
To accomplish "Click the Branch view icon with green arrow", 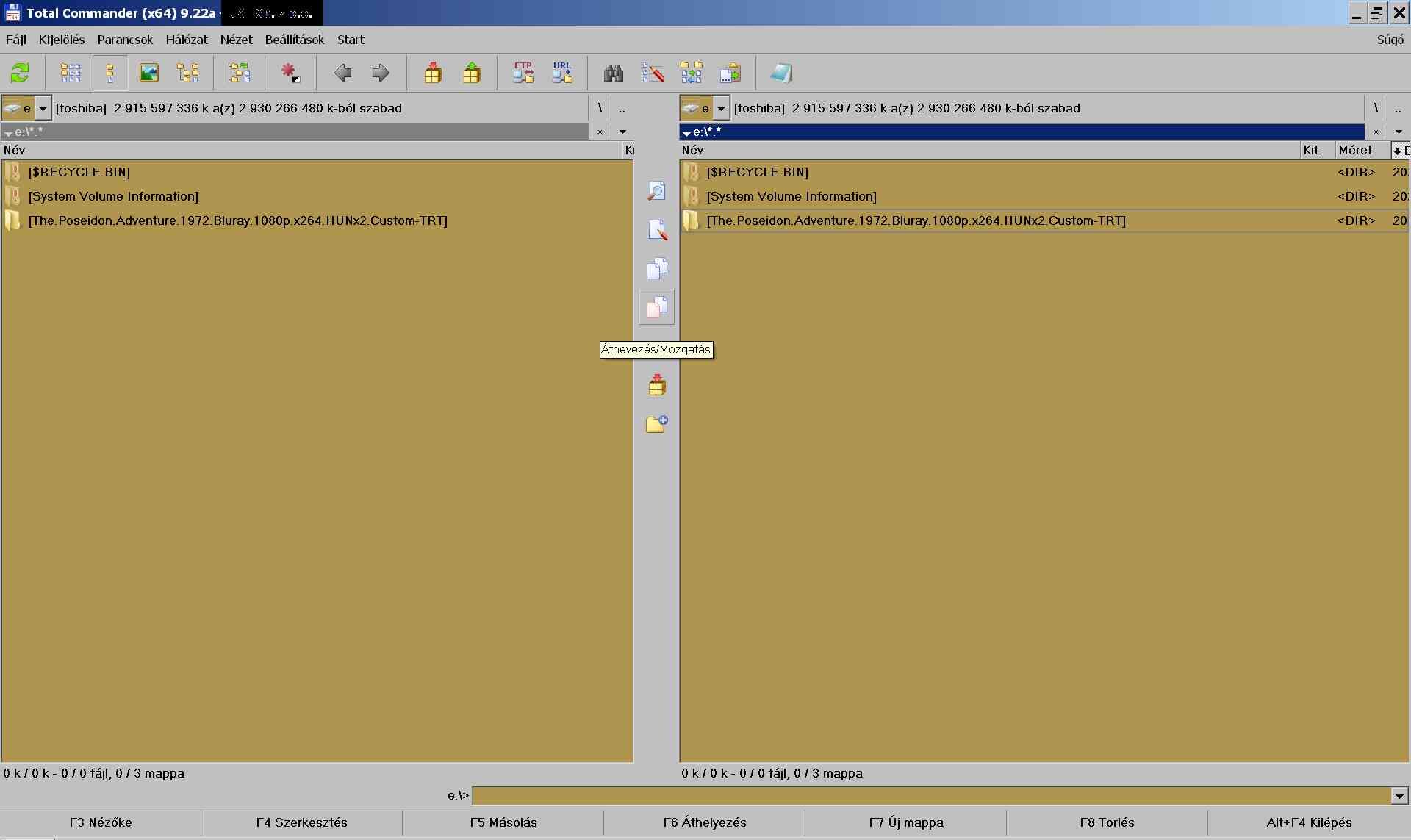I will [239, 73].
